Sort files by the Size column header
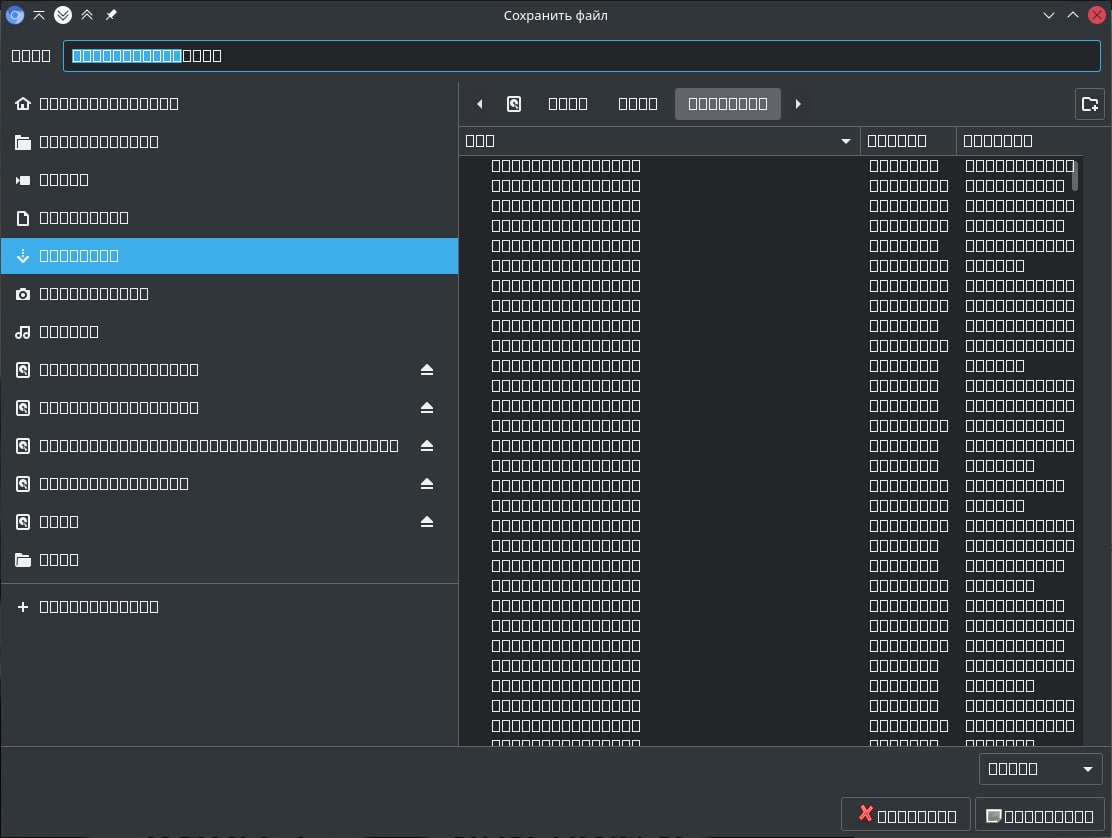This screenshot has width=1112, height=838. (908, 141)
